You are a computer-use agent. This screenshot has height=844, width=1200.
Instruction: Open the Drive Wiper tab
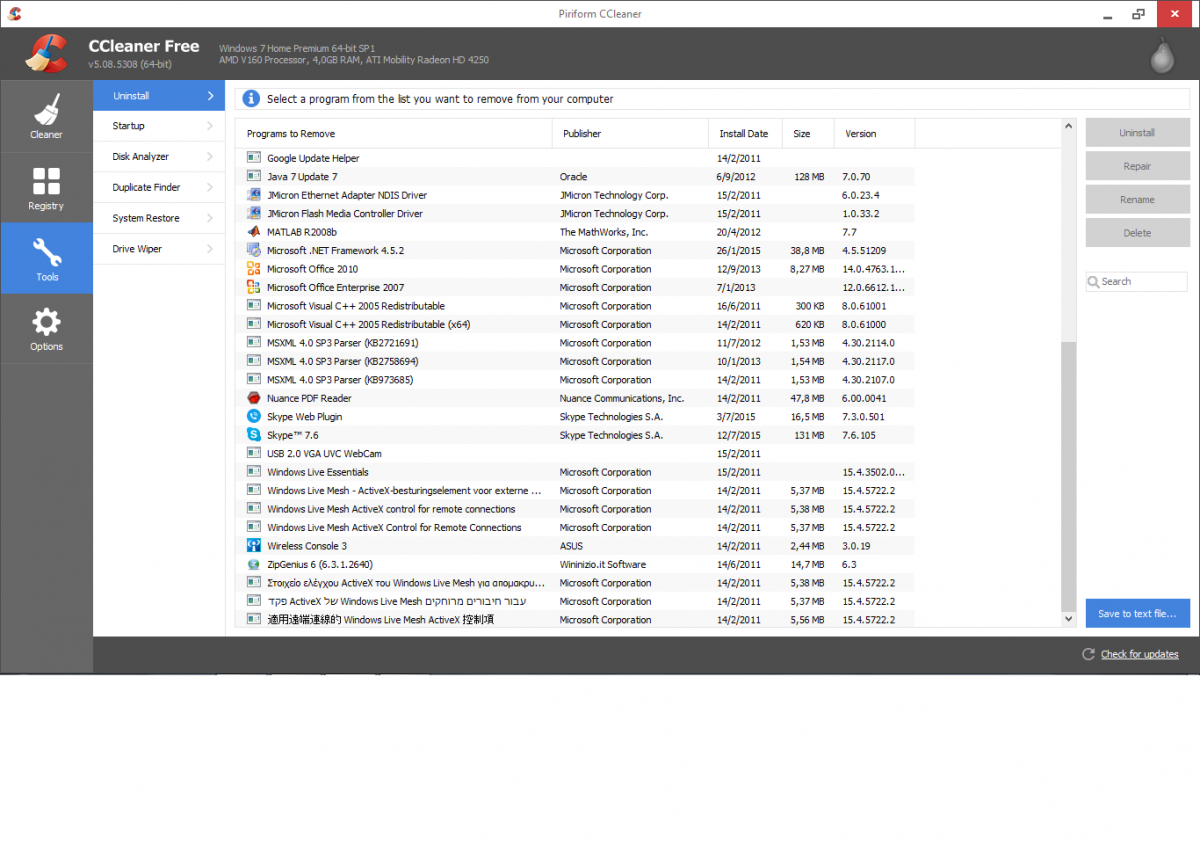(159, 249)
